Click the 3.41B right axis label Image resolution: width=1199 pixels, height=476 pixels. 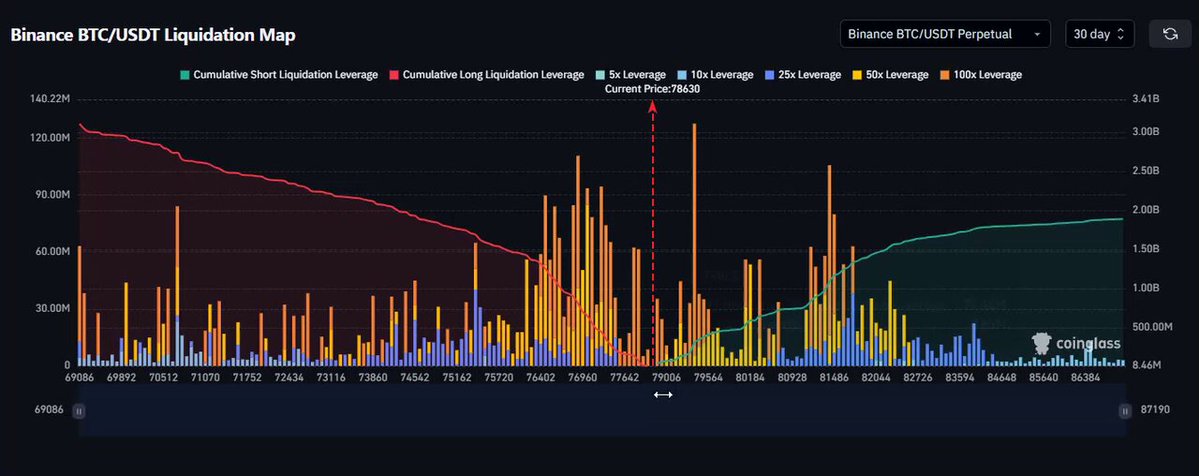tap(1145, 99)
